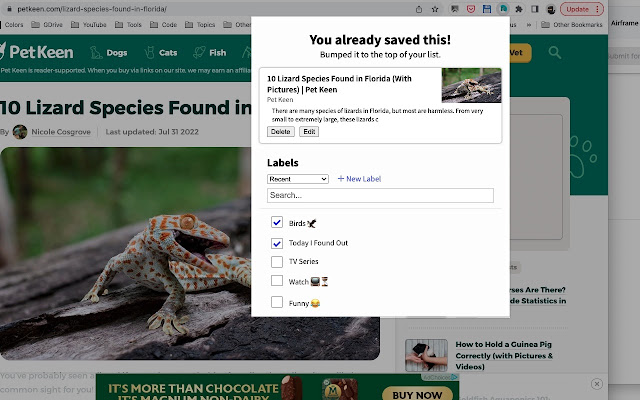Click the active teal extension icon
Image resolution: width=640 pixels, height=400 pixels.
tap(503, 9)
